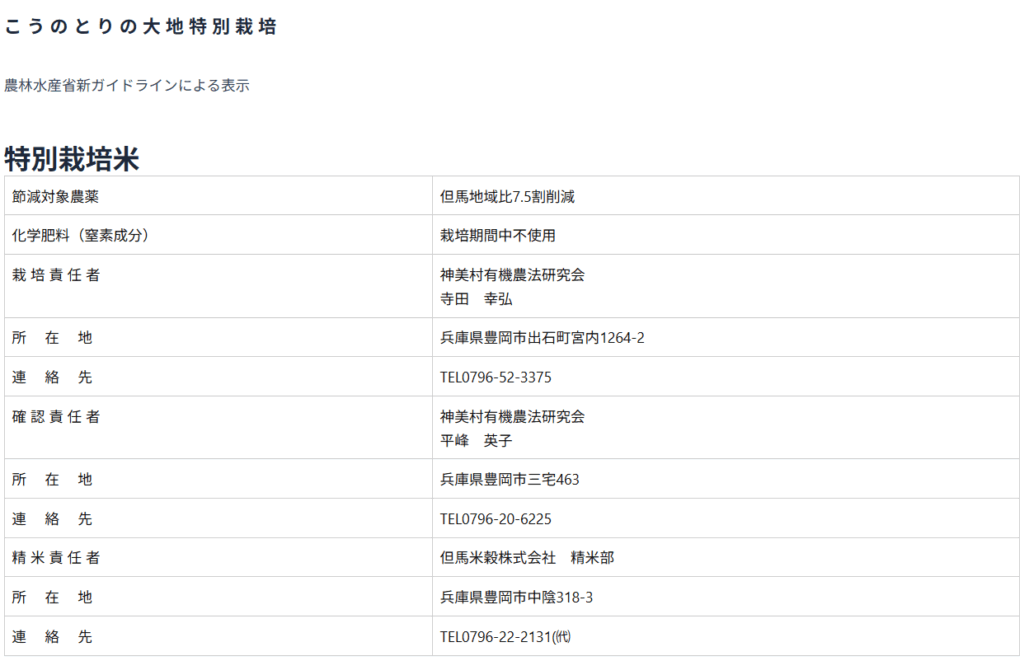Click the 農林水産省新ガイドラインによる表示 text
This screenshot has height=661, width=1024.
[127, 86]
